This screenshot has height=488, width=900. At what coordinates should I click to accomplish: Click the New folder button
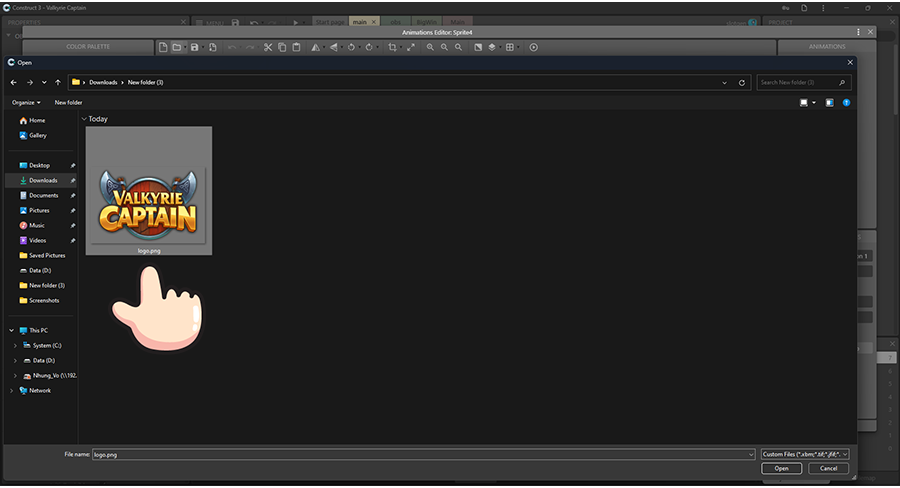pyautogui.click(x=68, y=102)
